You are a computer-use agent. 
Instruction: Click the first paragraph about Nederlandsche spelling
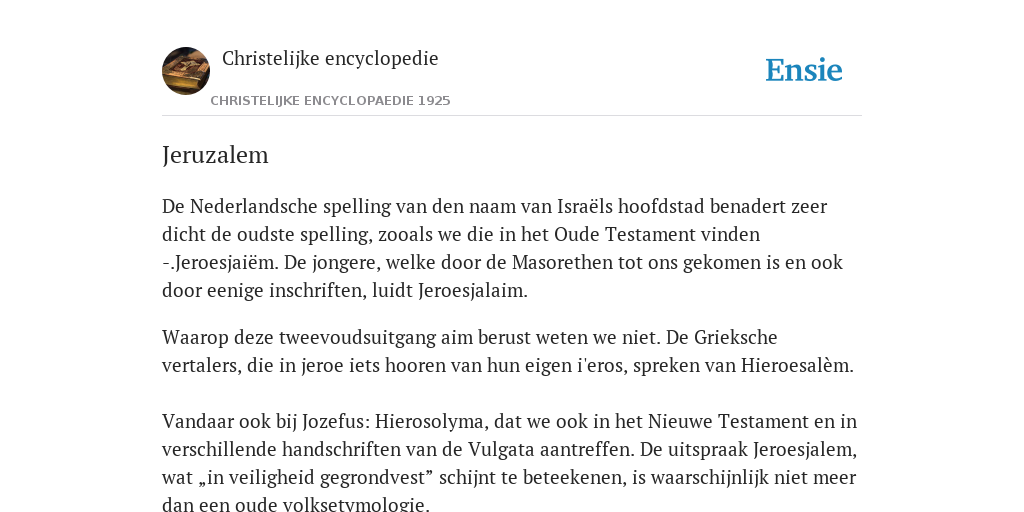tap(503, 248)
